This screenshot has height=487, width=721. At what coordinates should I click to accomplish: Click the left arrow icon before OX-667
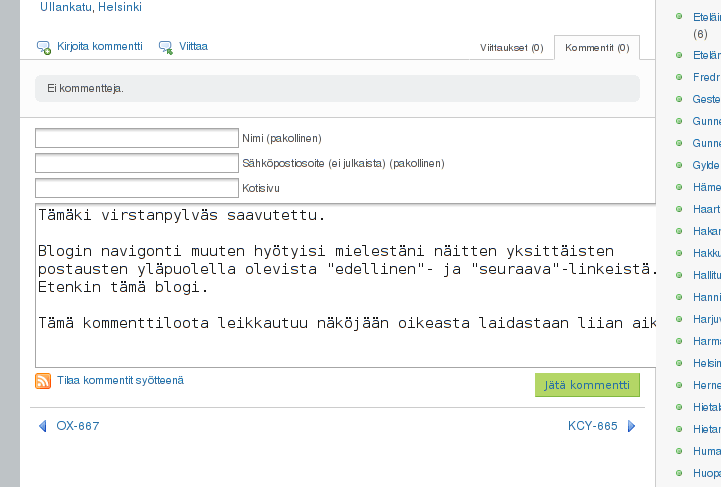(43, 426)
